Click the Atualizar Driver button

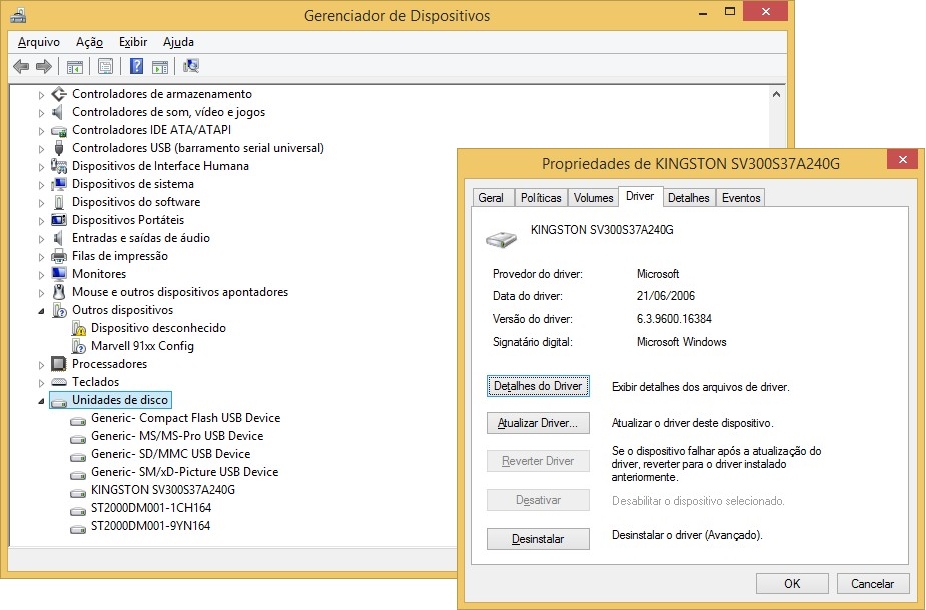coord(538,423)
